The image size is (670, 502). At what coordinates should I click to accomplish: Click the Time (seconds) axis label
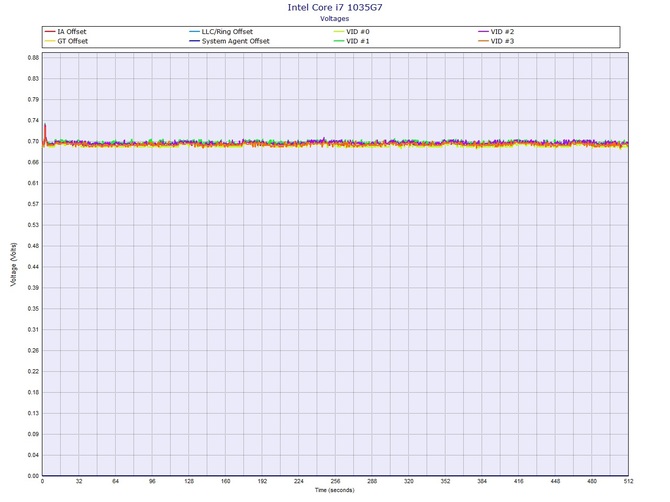click(x=335, y=490)
